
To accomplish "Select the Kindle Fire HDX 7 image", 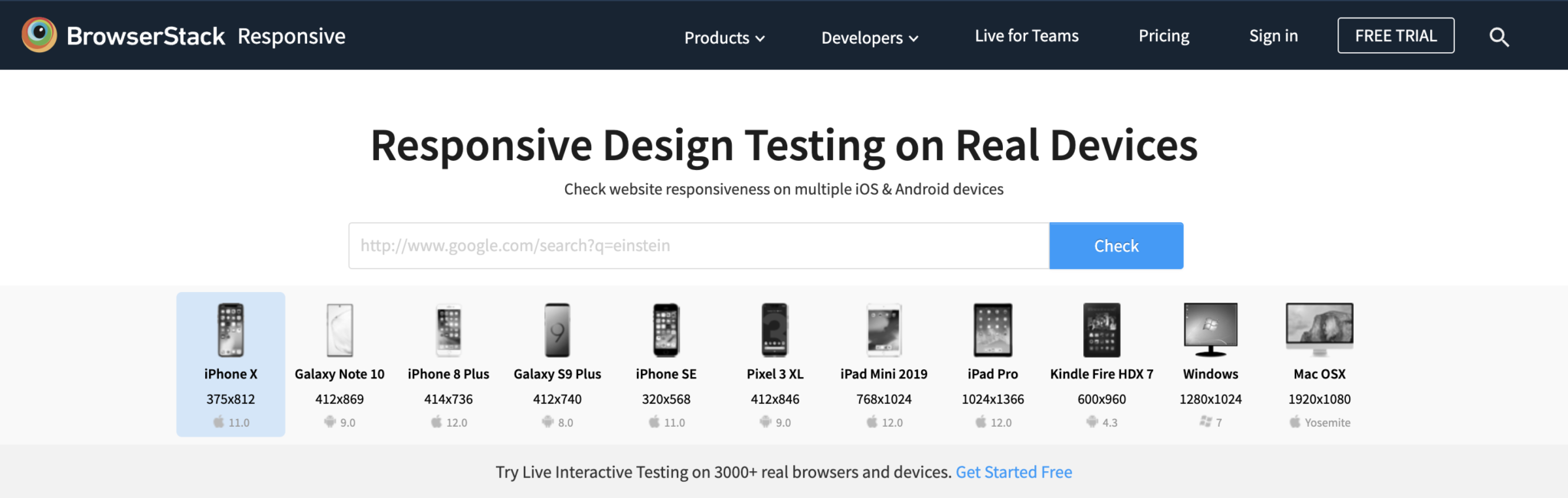I will click(x=1102, y=330).
